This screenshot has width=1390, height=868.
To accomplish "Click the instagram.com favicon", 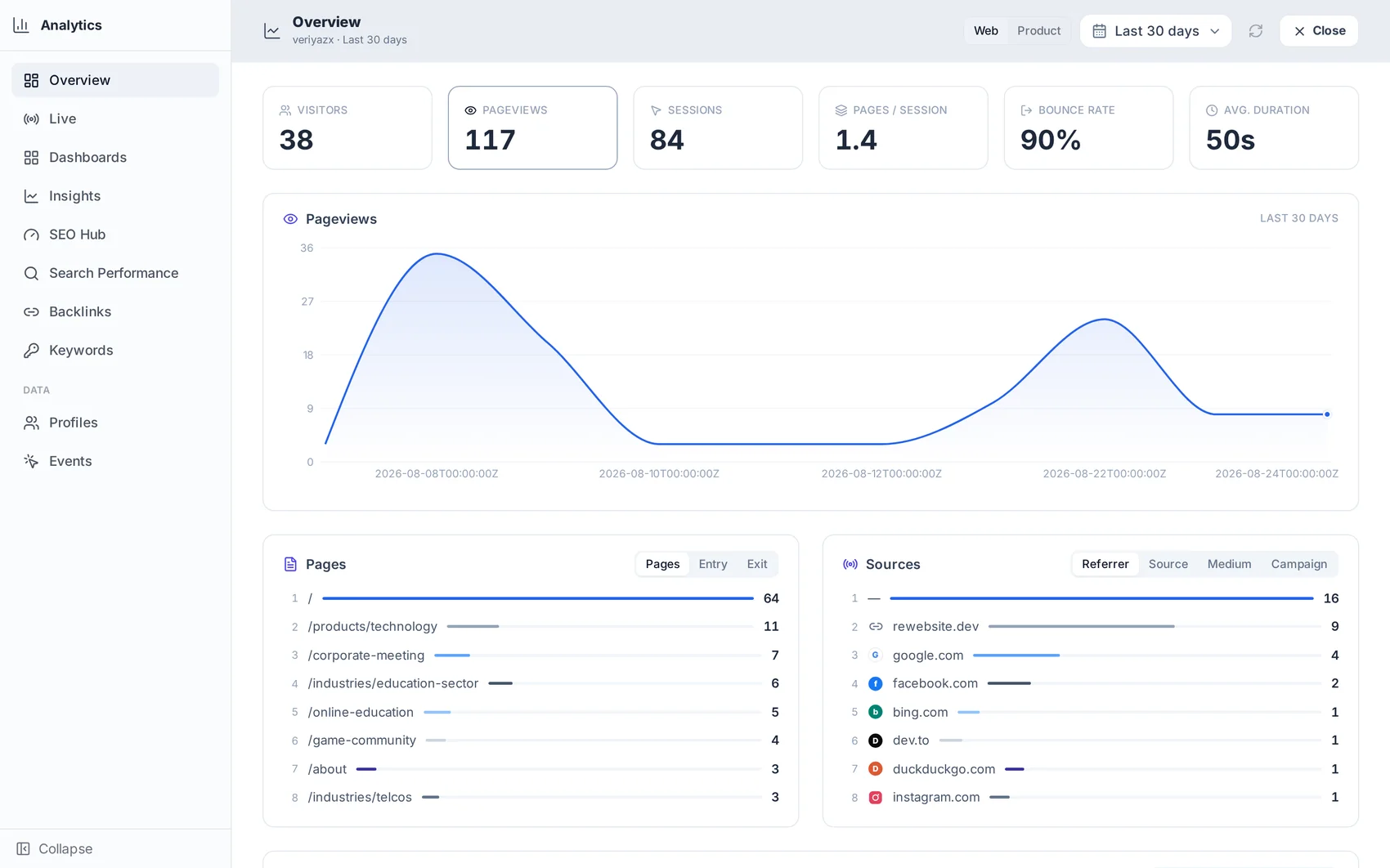I will pos(876,797).
